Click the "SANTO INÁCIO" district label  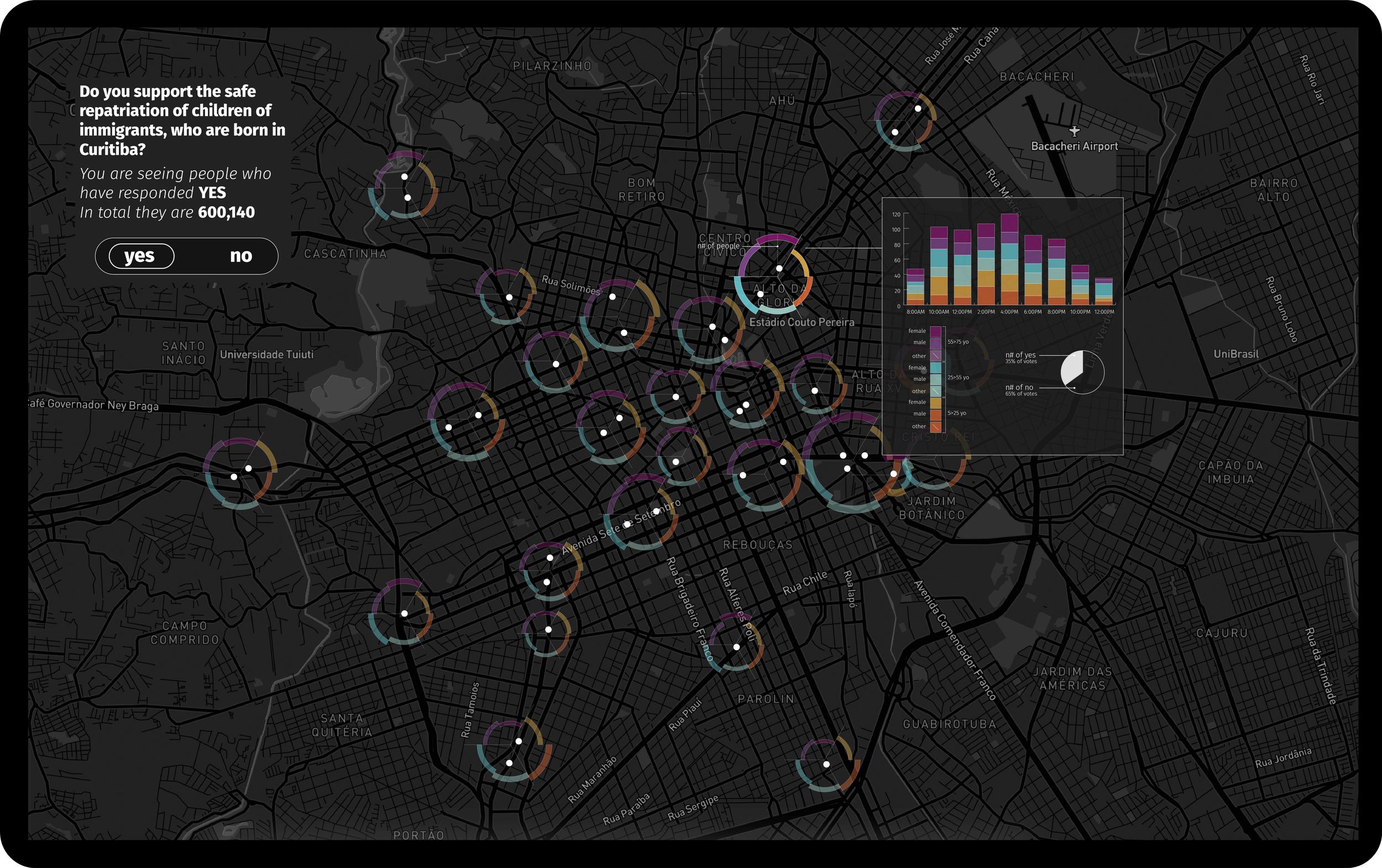(184, 353)
